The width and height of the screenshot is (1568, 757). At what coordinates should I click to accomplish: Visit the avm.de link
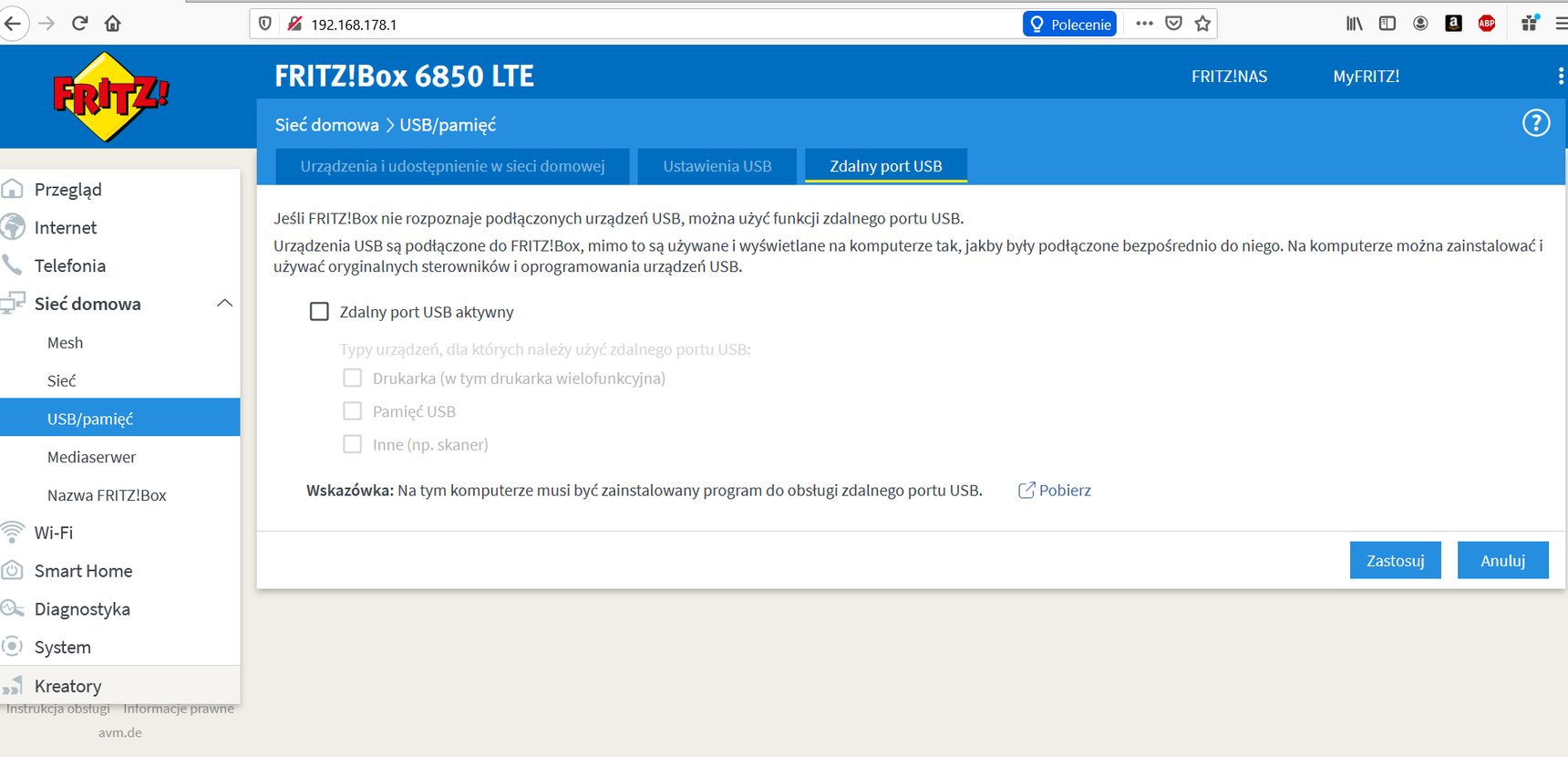click(120, 732)
